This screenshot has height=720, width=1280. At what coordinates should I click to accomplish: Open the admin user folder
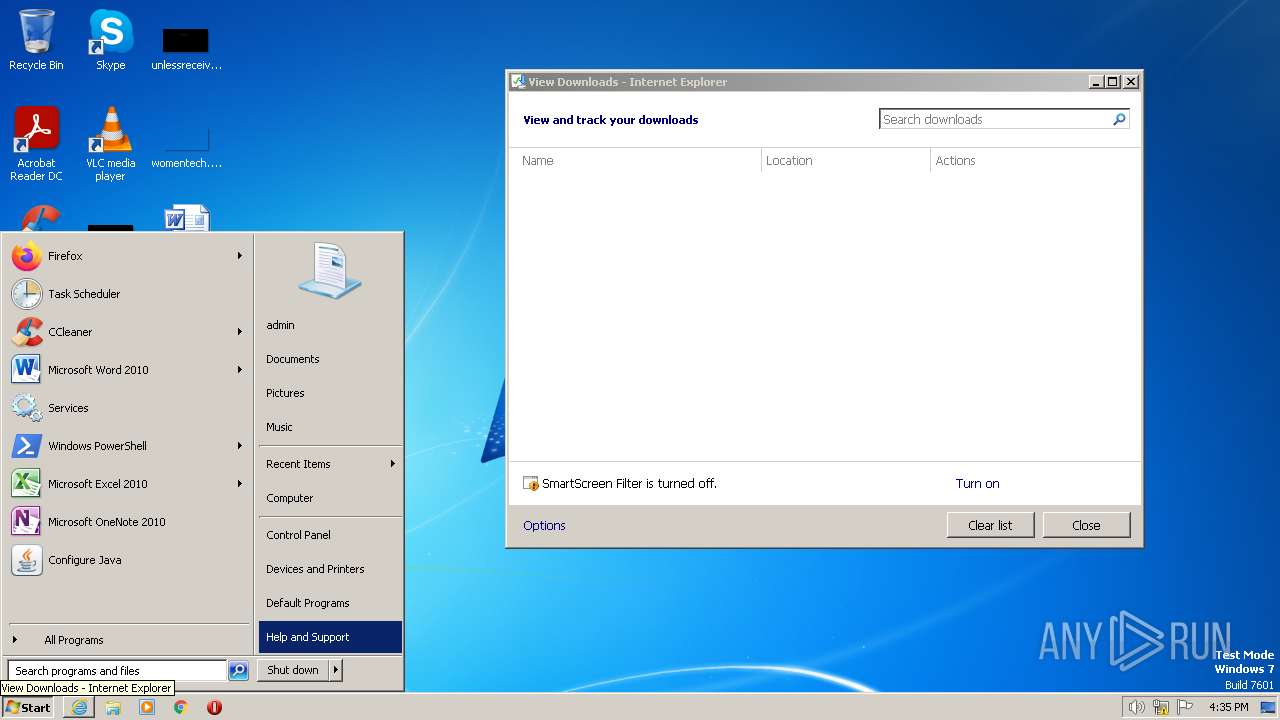[x=330, y=325]
